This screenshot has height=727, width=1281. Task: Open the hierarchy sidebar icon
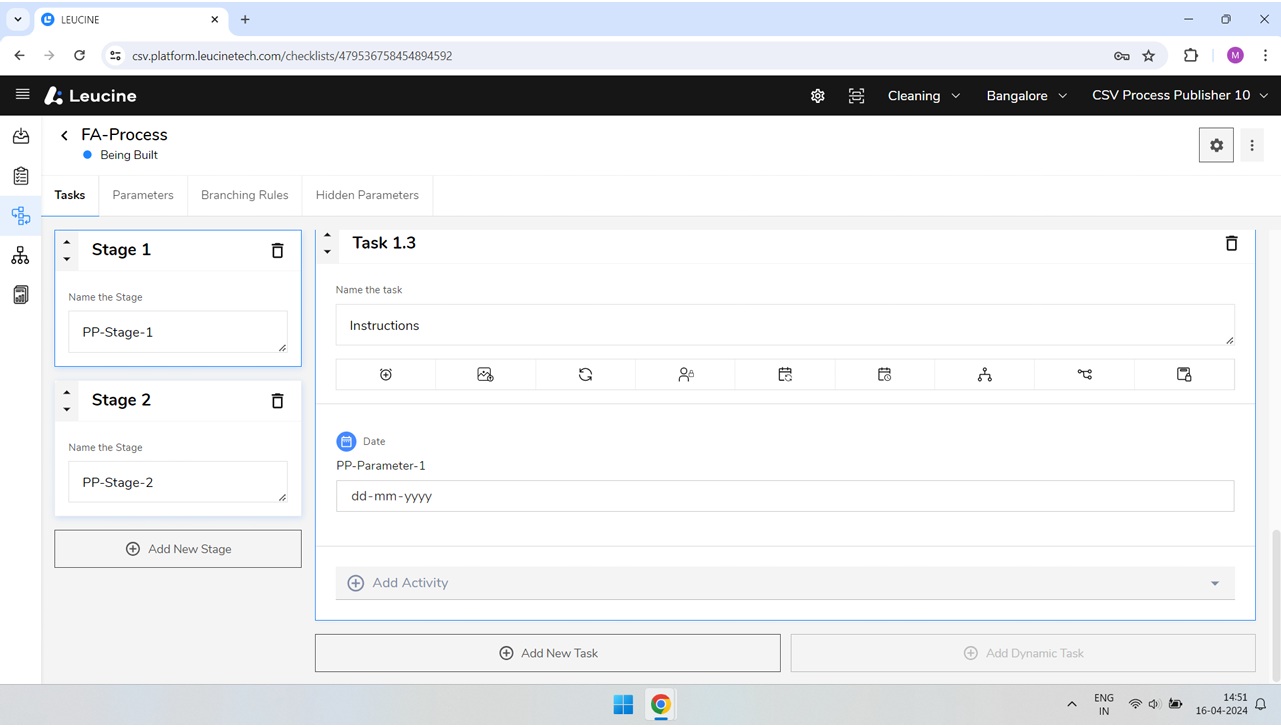click(21, 256)
